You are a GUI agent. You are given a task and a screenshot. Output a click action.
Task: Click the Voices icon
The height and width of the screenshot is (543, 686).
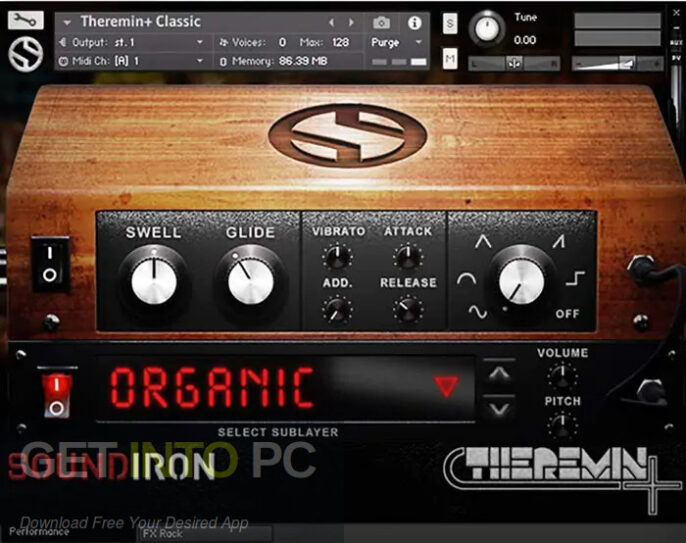tap(224, 42)
